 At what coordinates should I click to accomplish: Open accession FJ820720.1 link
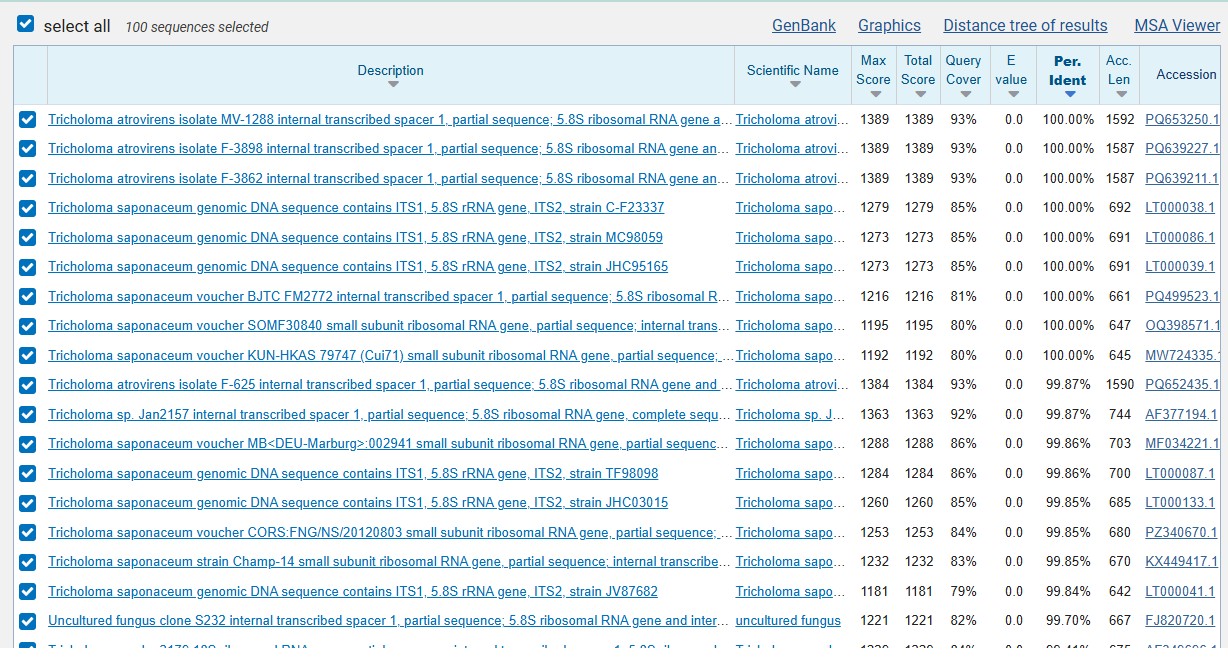tap(1181, 621)
